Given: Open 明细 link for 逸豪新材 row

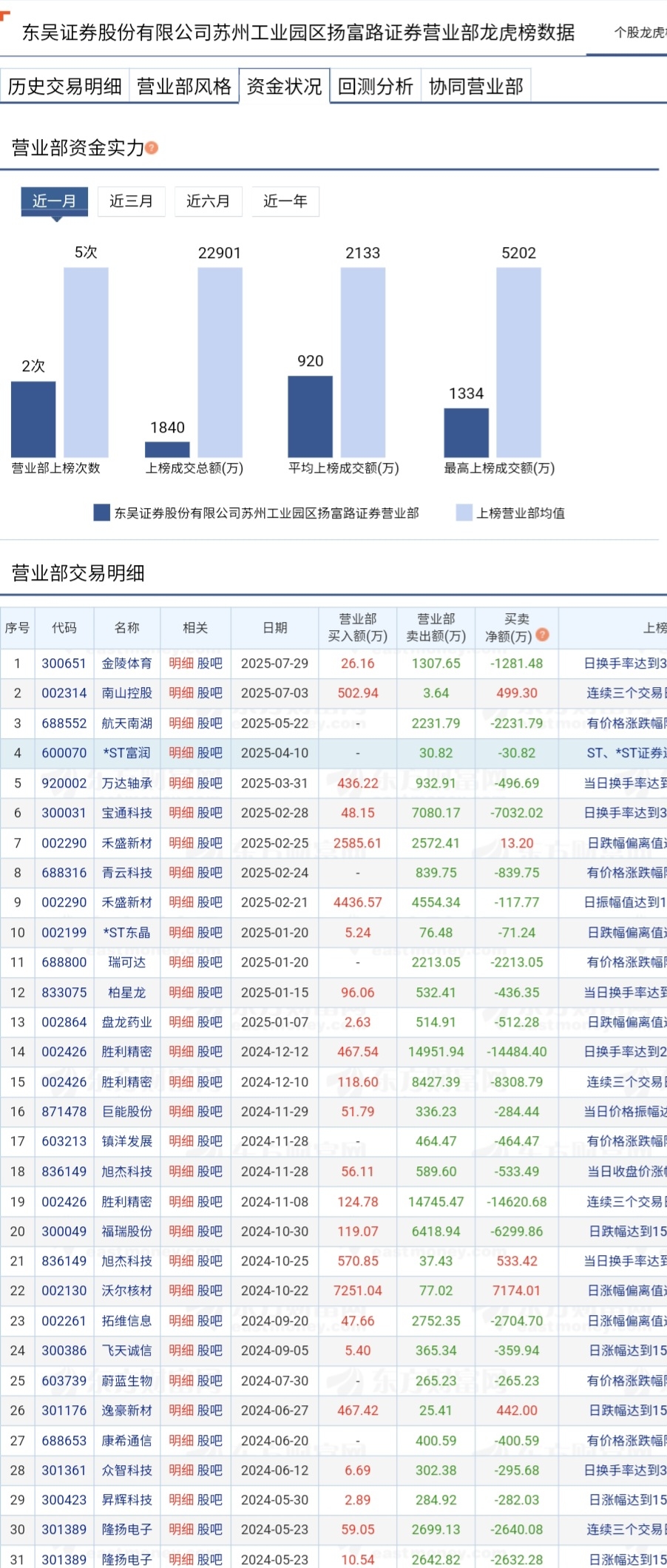Looking at the screenshot, I should (x=181, y=1410).
